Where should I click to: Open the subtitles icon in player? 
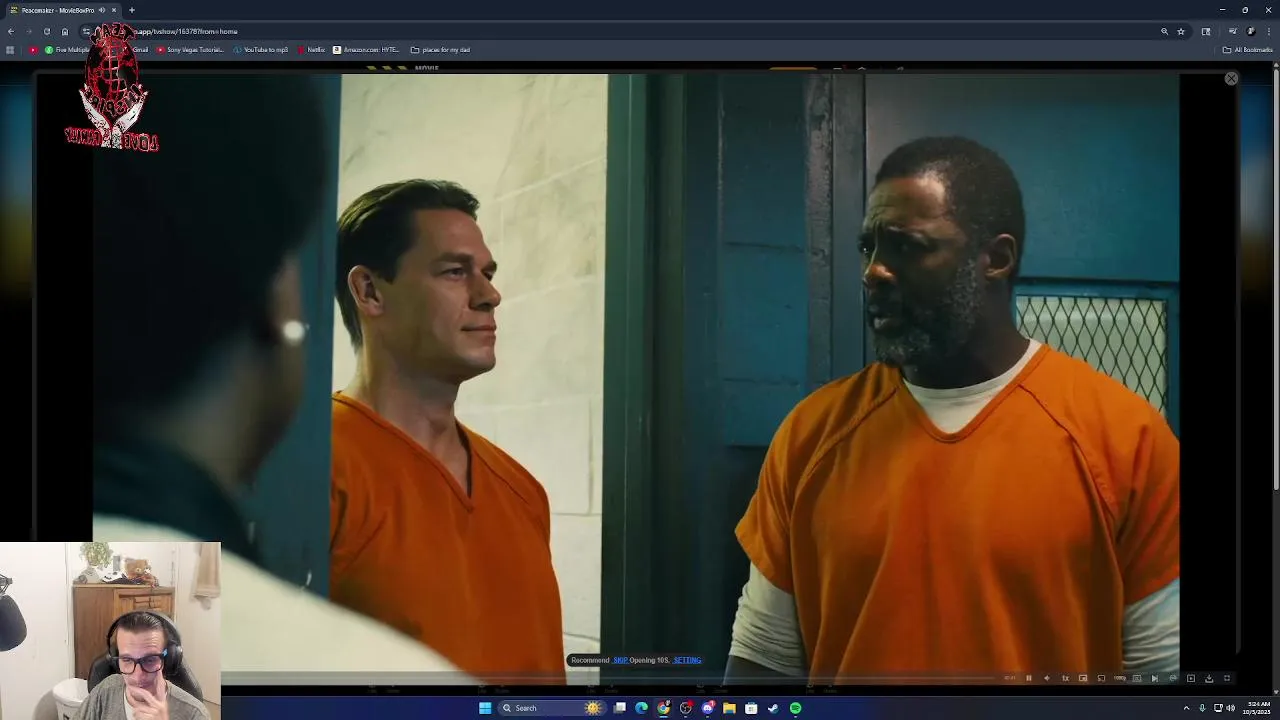coord(1137,678)
